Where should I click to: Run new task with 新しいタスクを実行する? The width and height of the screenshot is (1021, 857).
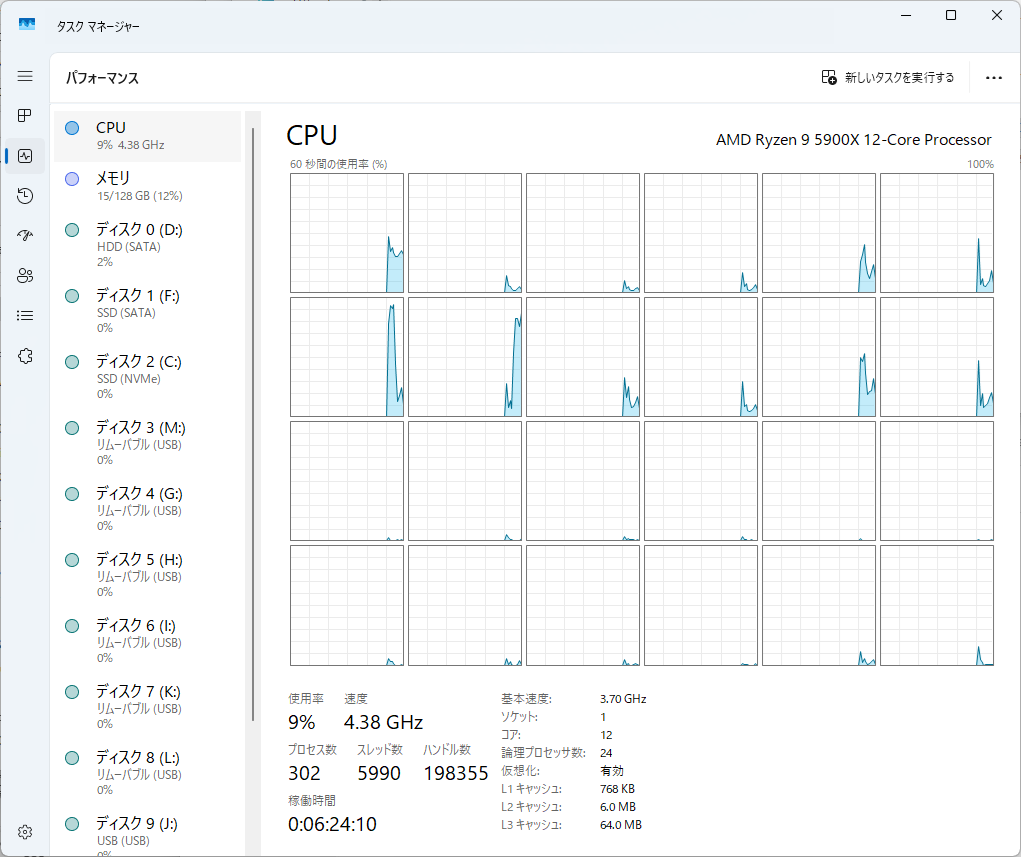click(x=888, y=77)
